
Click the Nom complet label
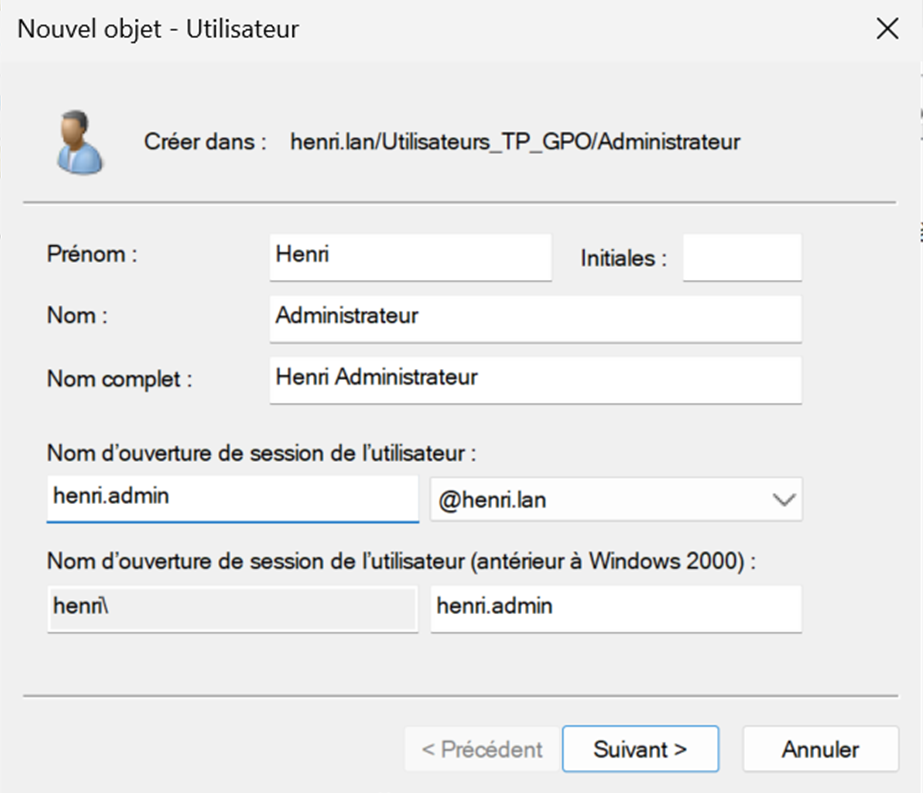pos(119,379)
